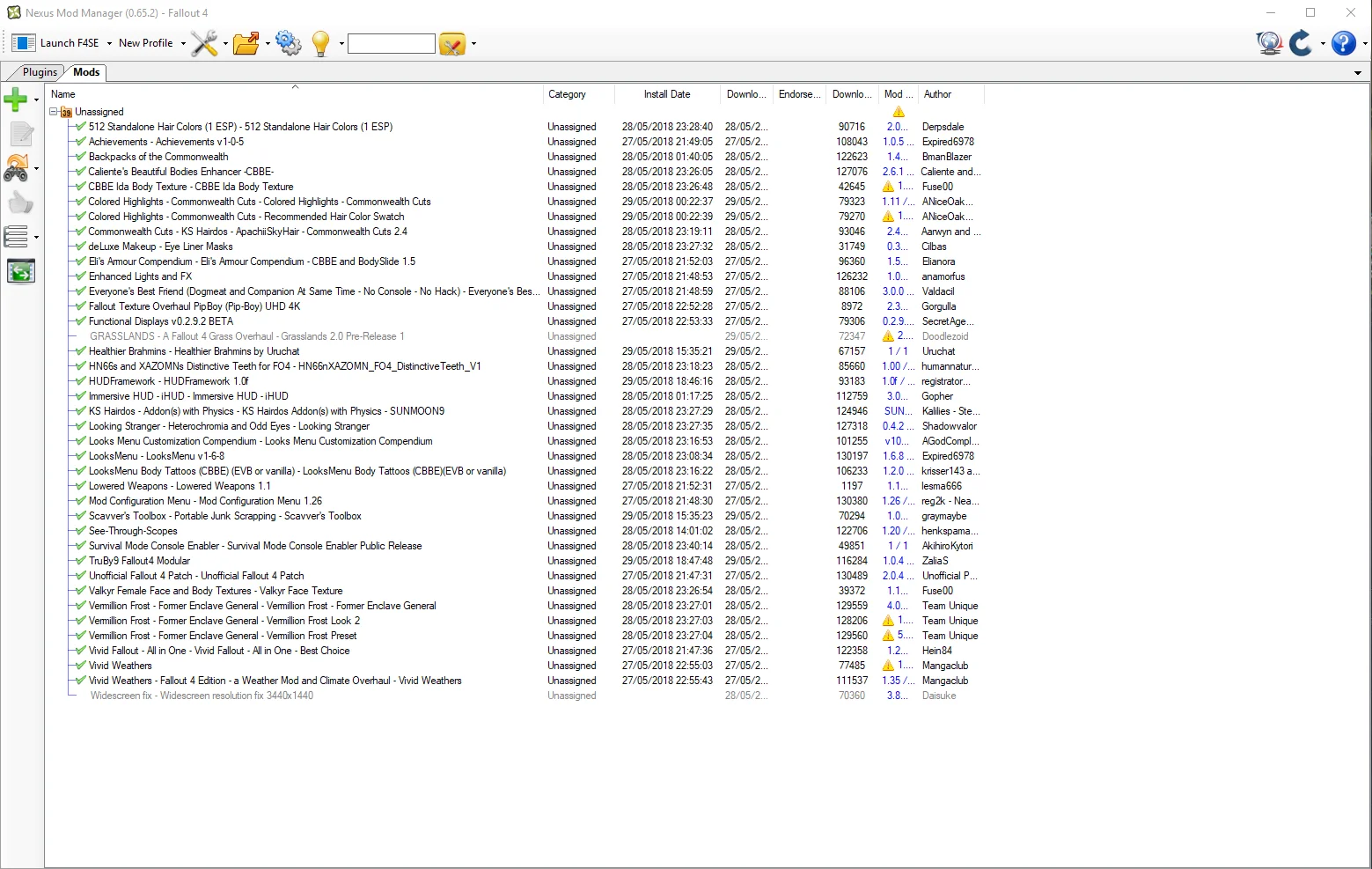Toggle the green checkmark for Backpacks of the Commonwealth
The image size is (1372, 869).
point(81,157)
